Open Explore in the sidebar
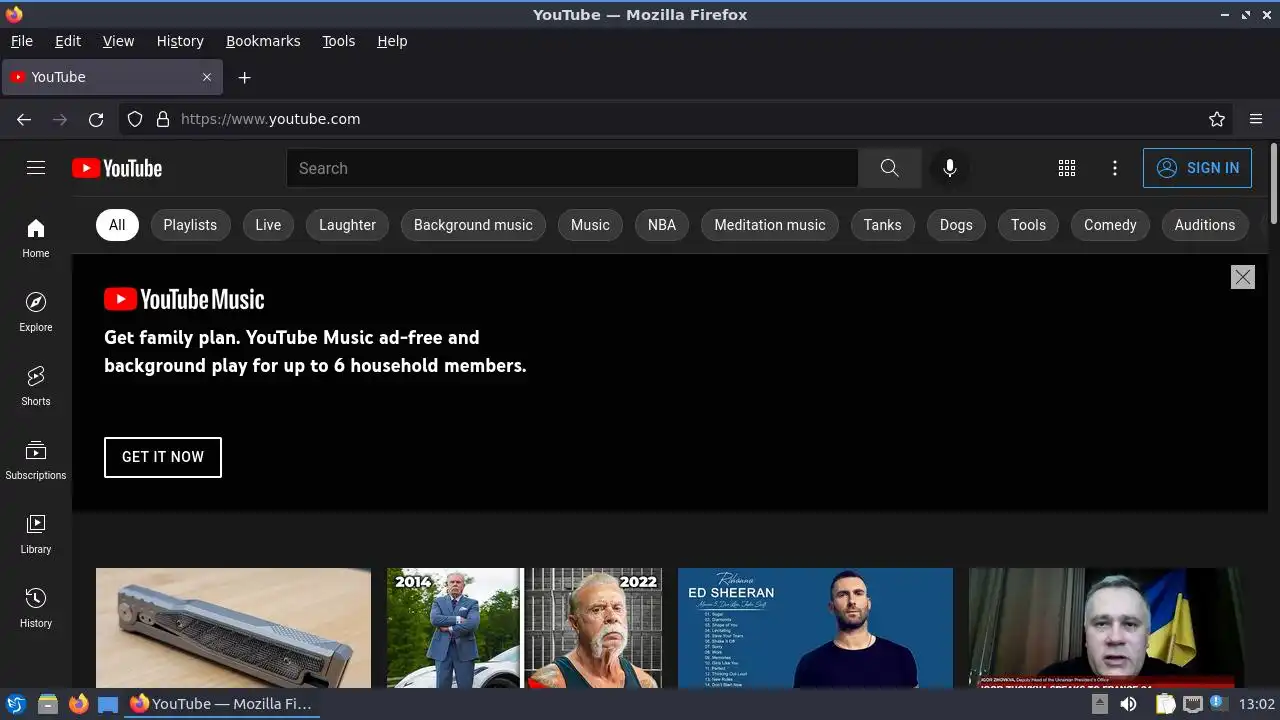1280x720 pixels. (36, 312)
